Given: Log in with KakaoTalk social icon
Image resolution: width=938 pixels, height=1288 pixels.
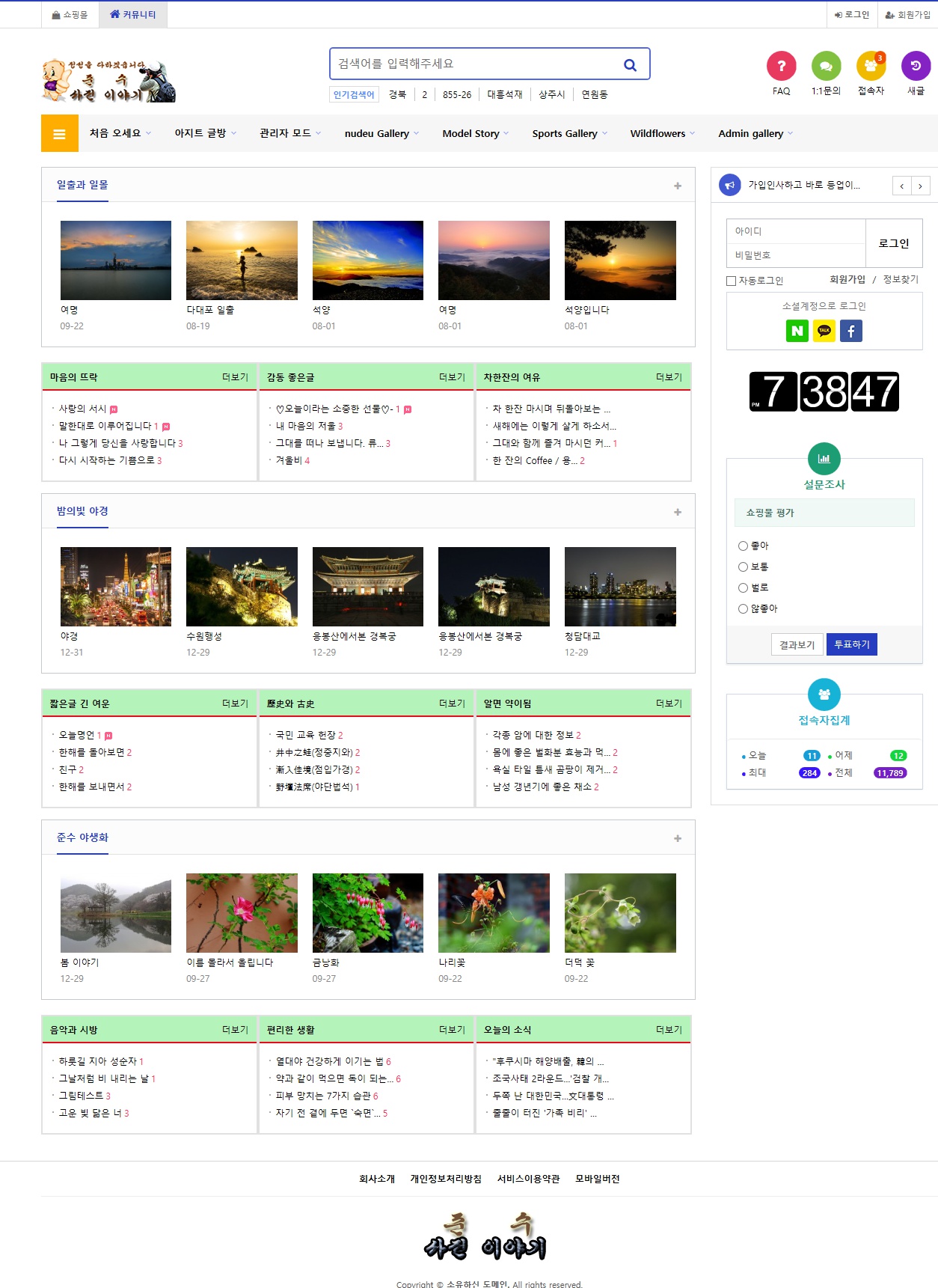Looking at the screenshot, I should [x=824, y=331].
